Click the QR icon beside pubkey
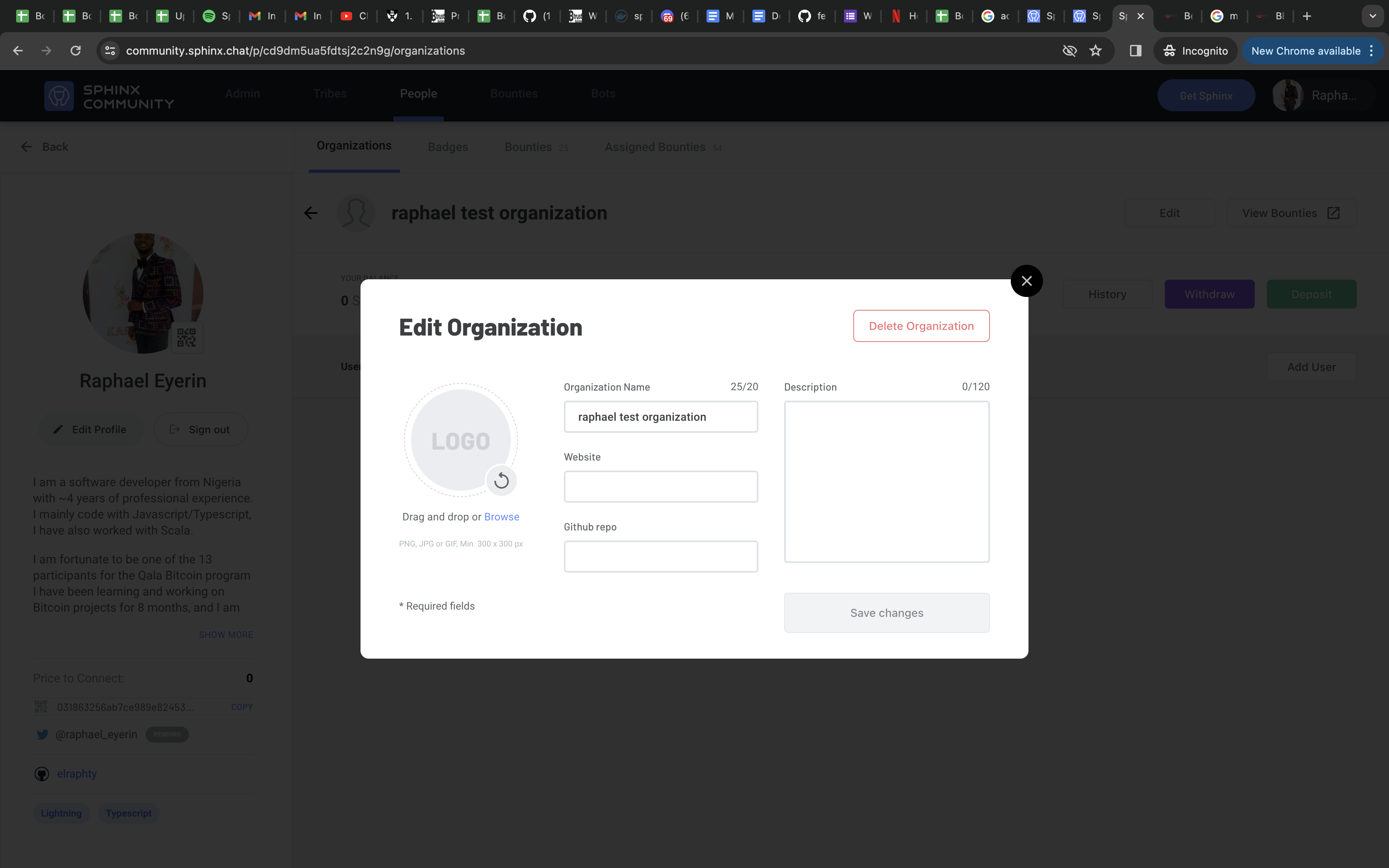The image size is (1389, 868). point(41,707)
